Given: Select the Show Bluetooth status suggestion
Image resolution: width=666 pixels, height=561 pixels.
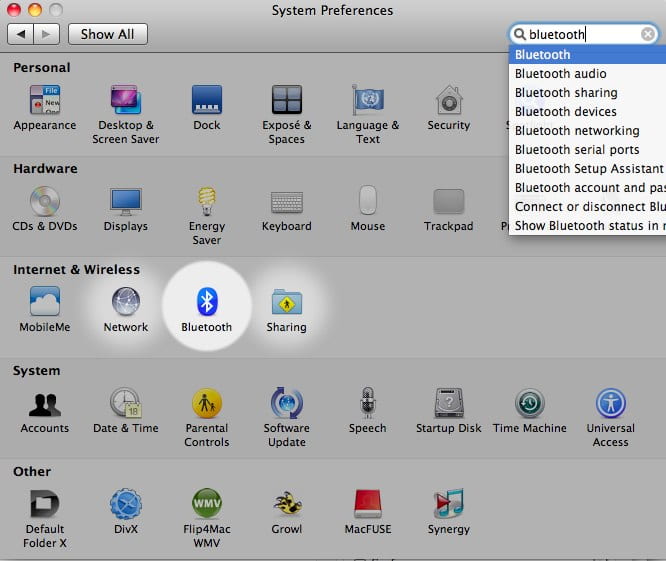Looking at the screenshot, I should coord(587,226).
